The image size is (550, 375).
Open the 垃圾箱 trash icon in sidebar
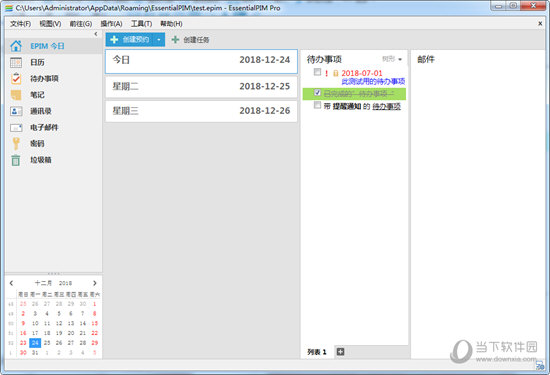(16, 160)
